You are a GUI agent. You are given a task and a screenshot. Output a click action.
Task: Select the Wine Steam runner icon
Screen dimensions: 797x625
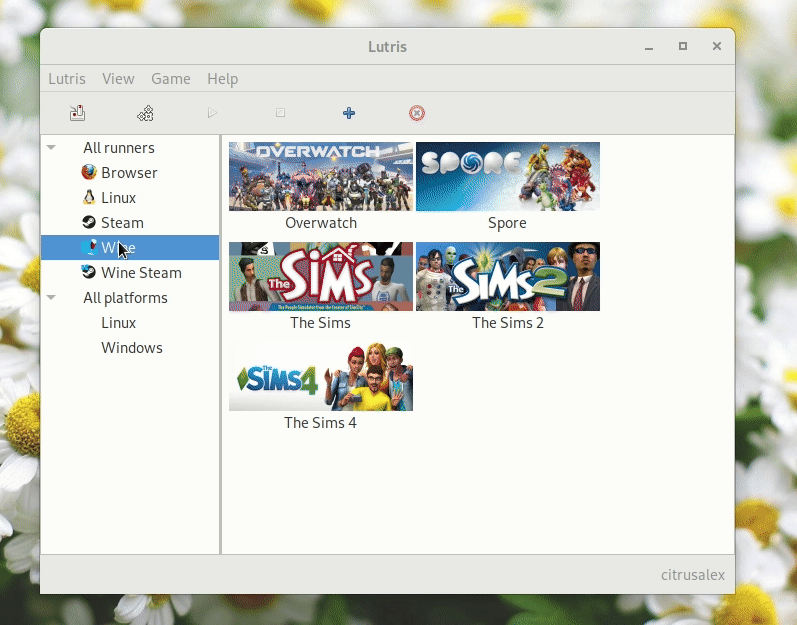[x=89, y=272]
